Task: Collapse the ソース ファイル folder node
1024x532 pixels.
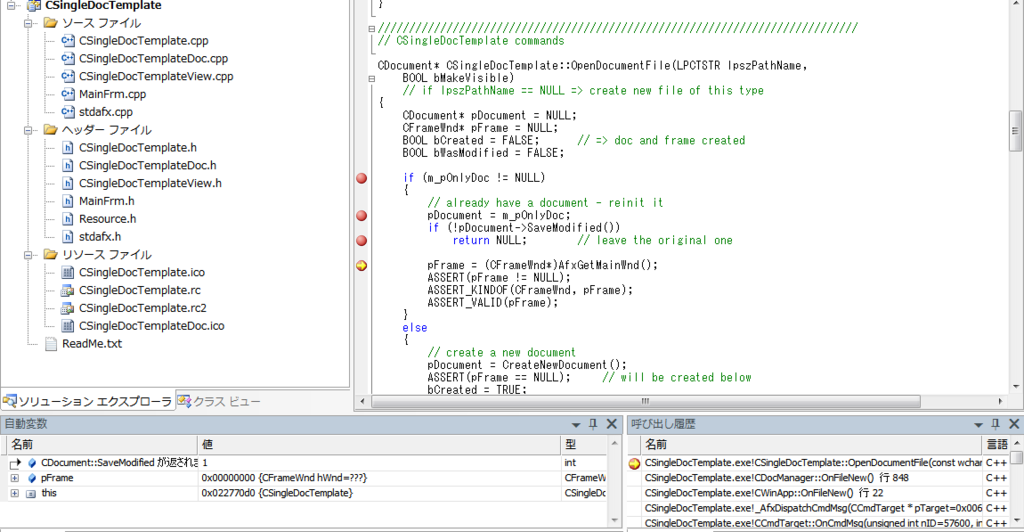Action: [x=28, y=23]
